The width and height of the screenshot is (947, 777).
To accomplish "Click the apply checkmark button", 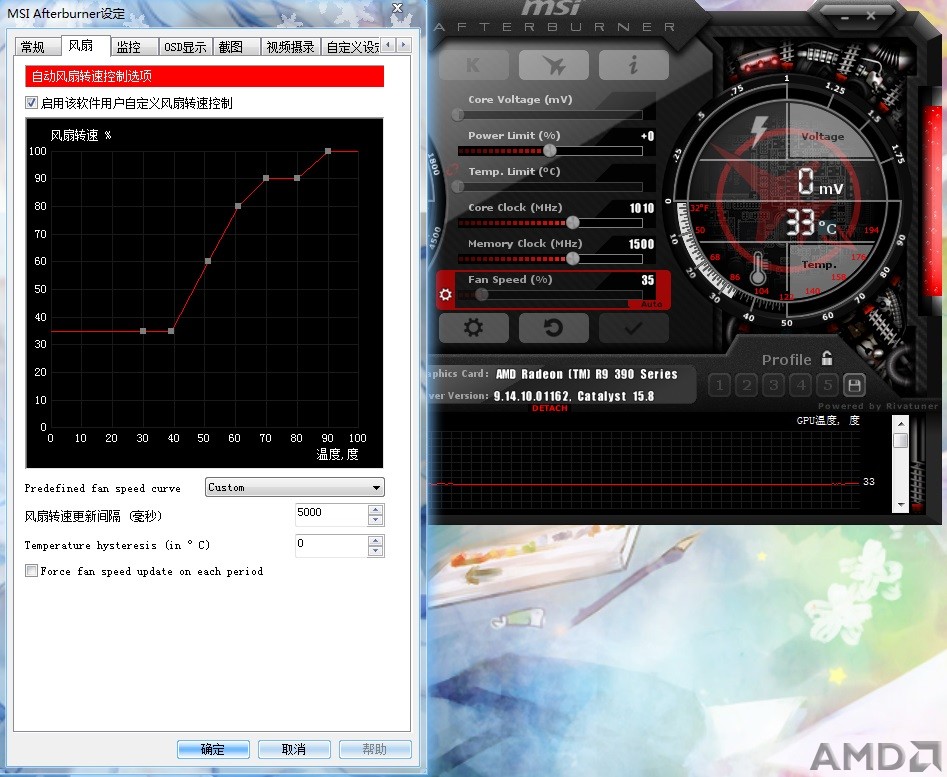I will (634, 328).
